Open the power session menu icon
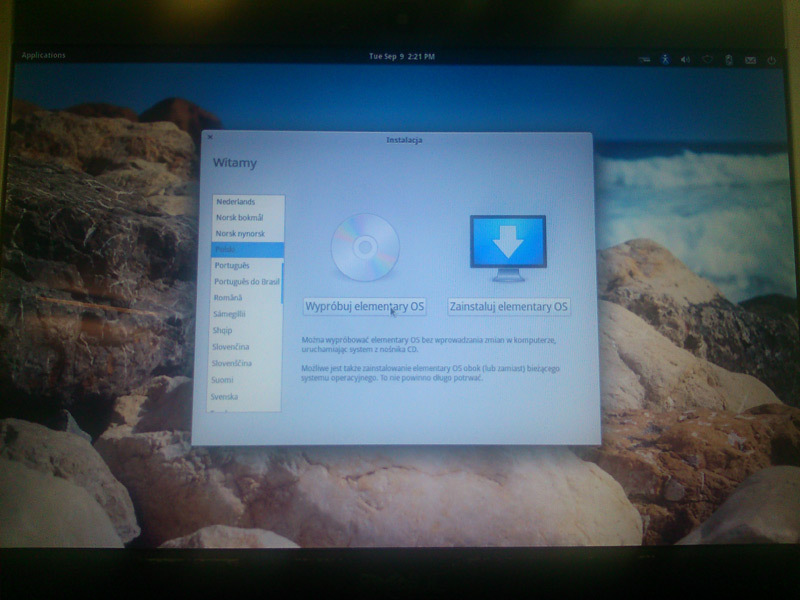The width and height of the screenshot is (800, 600). [771, 60]
